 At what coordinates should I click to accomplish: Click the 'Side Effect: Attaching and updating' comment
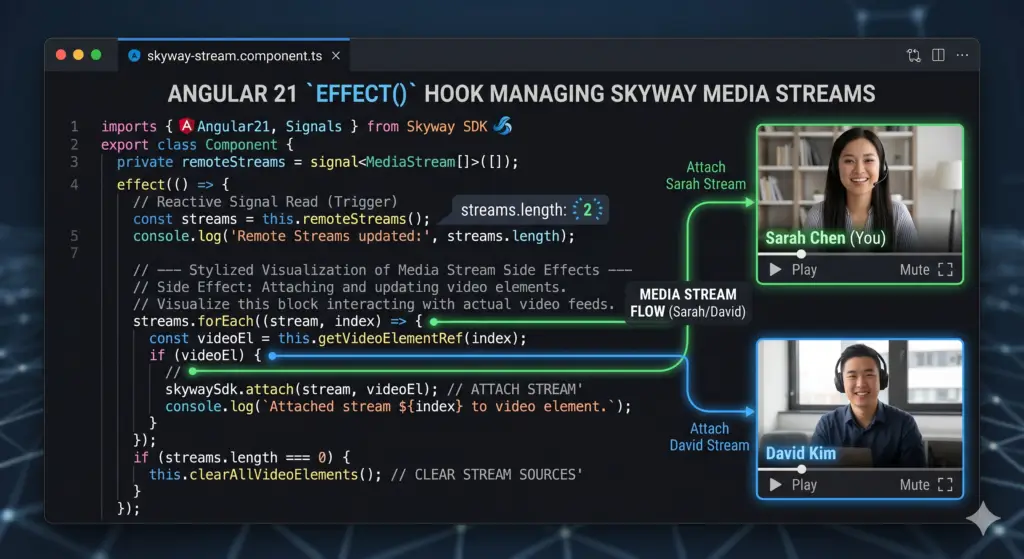tap(349, 287)
